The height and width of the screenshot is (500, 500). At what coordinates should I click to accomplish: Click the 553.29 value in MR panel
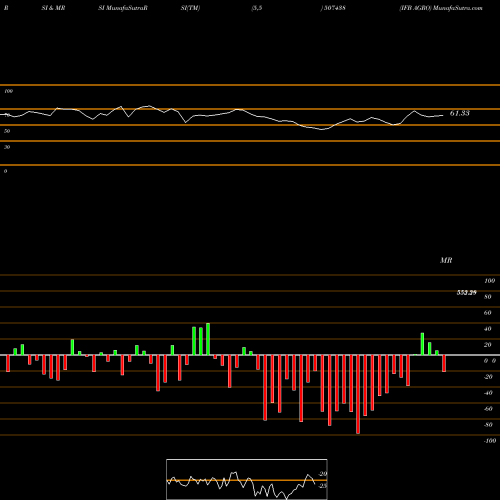click(467, 293)
